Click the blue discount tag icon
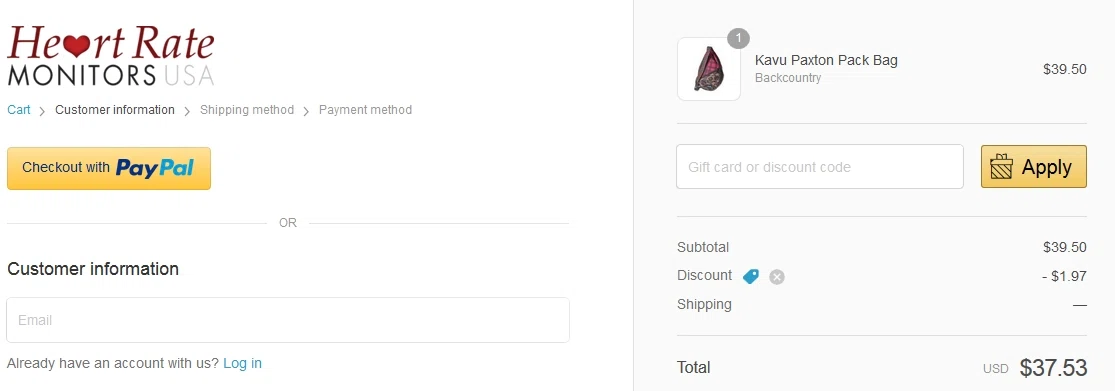Viewport: 1115px width, 391px height. point(751,277)
